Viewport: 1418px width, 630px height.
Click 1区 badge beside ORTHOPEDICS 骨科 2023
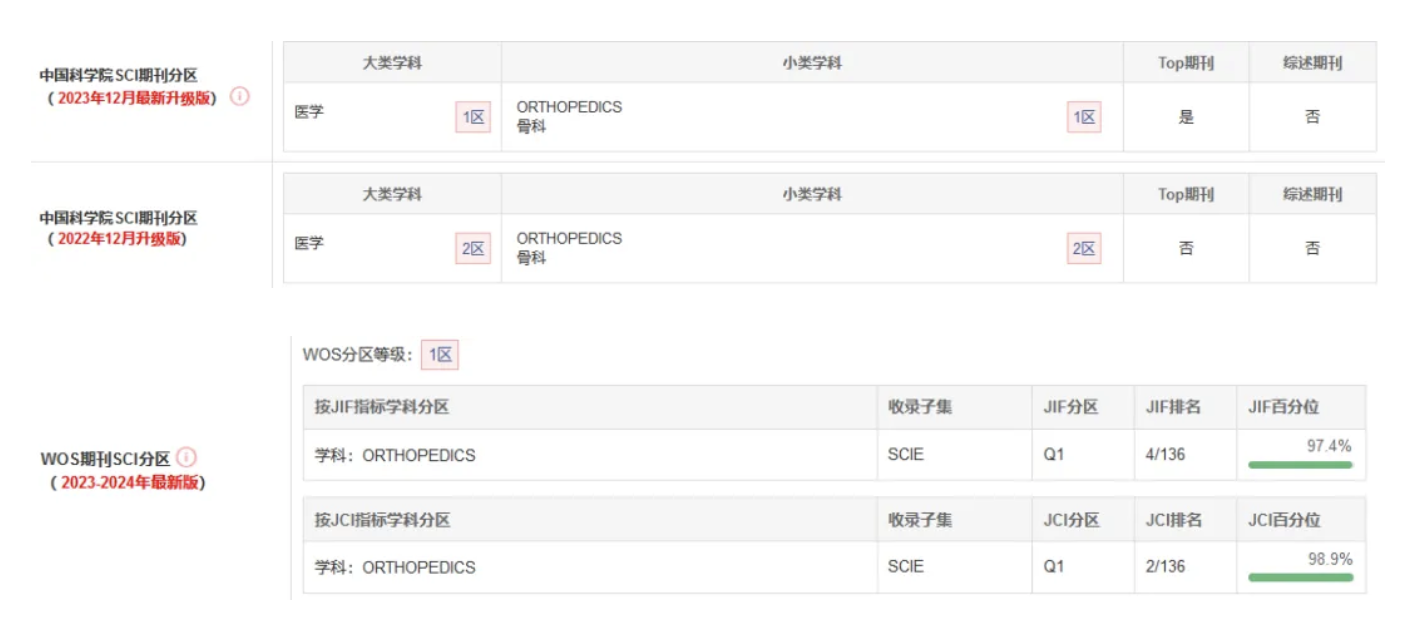tap(1084, 117)
